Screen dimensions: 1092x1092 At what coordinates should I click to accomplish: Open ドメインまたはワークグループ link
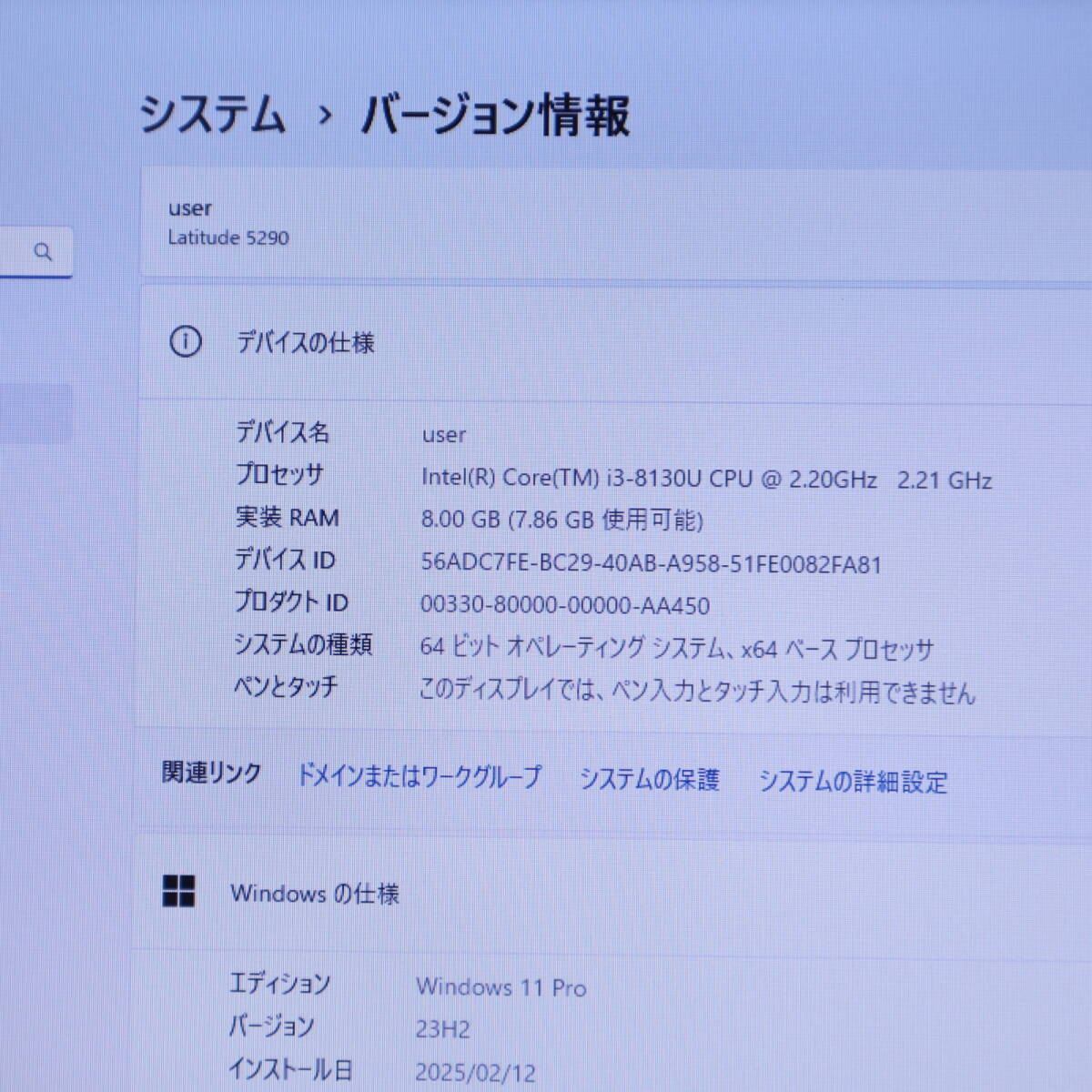420,776
